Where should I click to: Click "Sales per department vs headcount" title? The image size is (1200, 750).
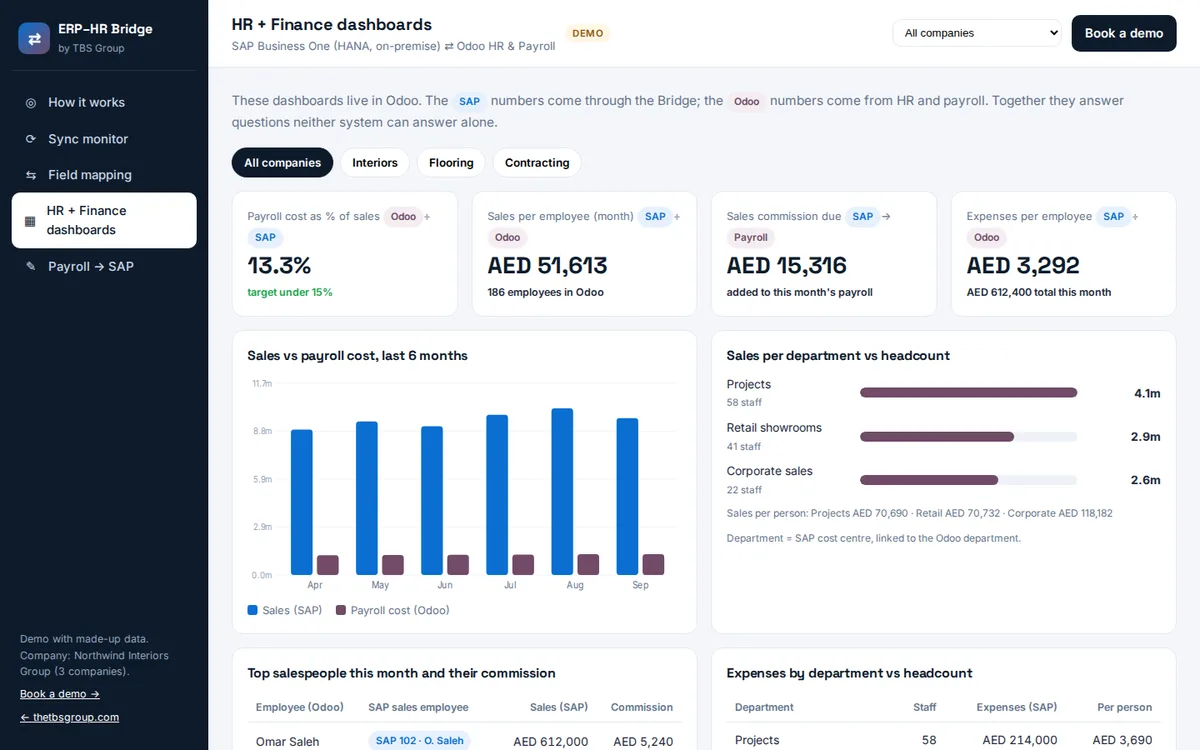pos(838,355)
